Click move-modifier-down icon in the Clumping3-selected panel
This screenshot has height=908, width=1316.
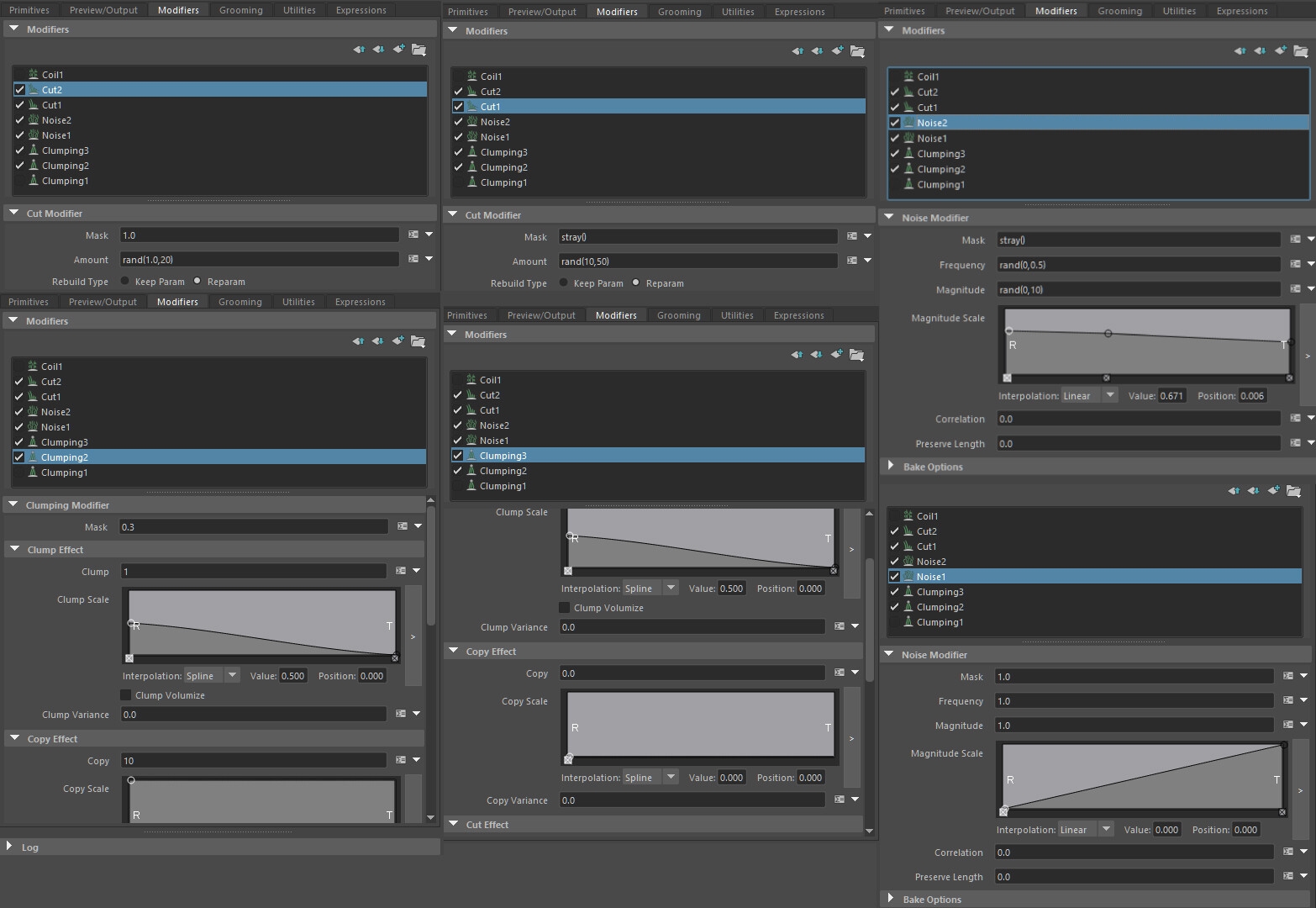[x=817, y=355]
